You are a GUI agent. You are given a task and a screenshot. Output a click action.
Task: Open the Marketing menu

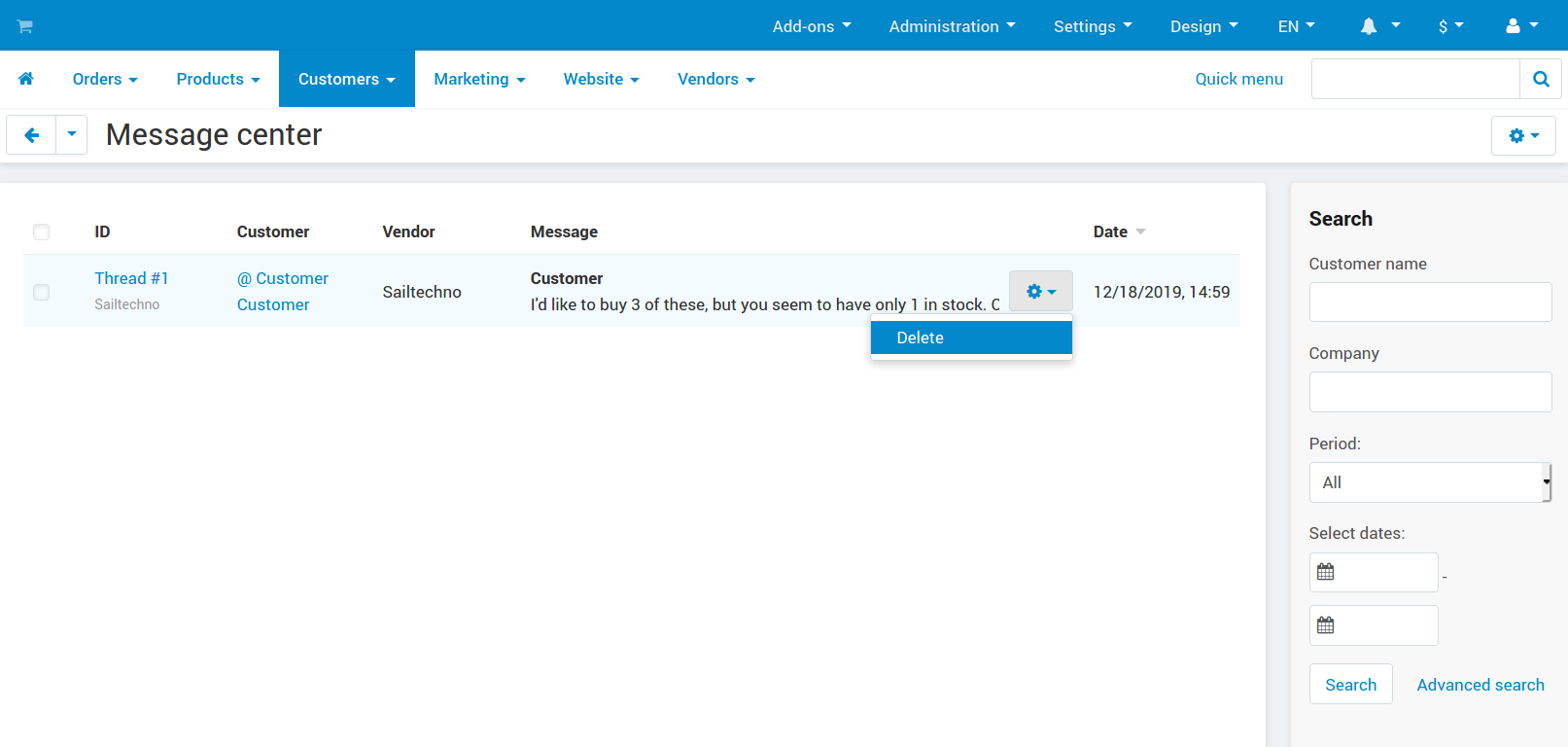pos(479,79)
